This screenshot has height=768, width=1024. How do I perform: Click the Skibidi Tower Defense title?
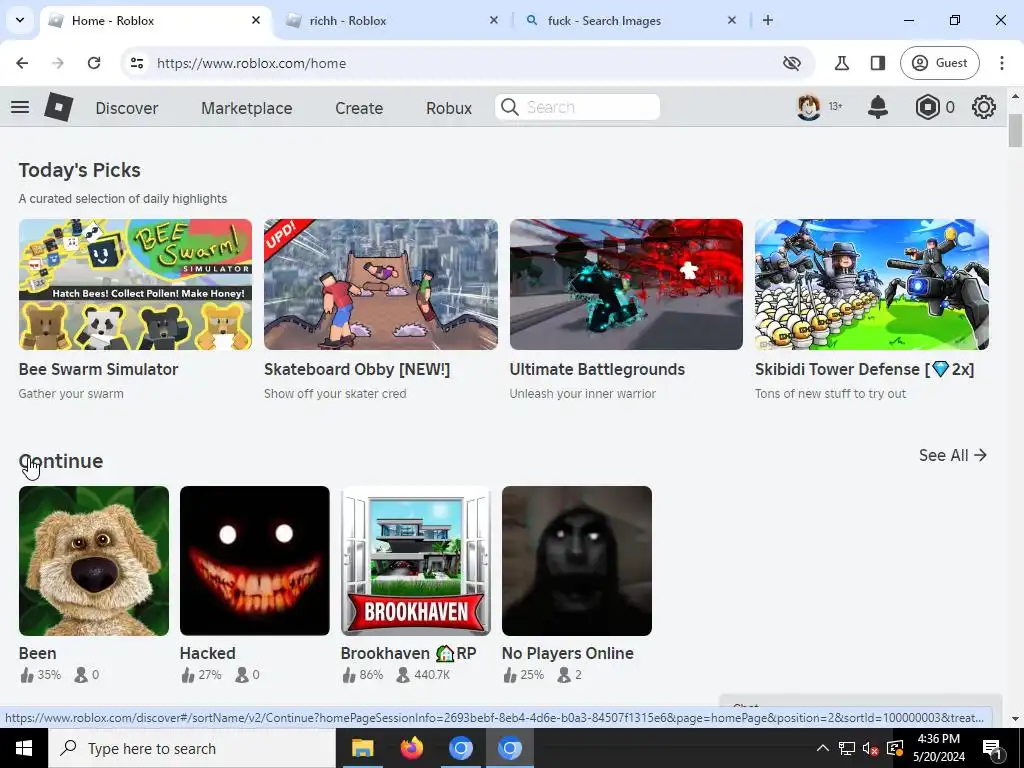coord(864,369)
